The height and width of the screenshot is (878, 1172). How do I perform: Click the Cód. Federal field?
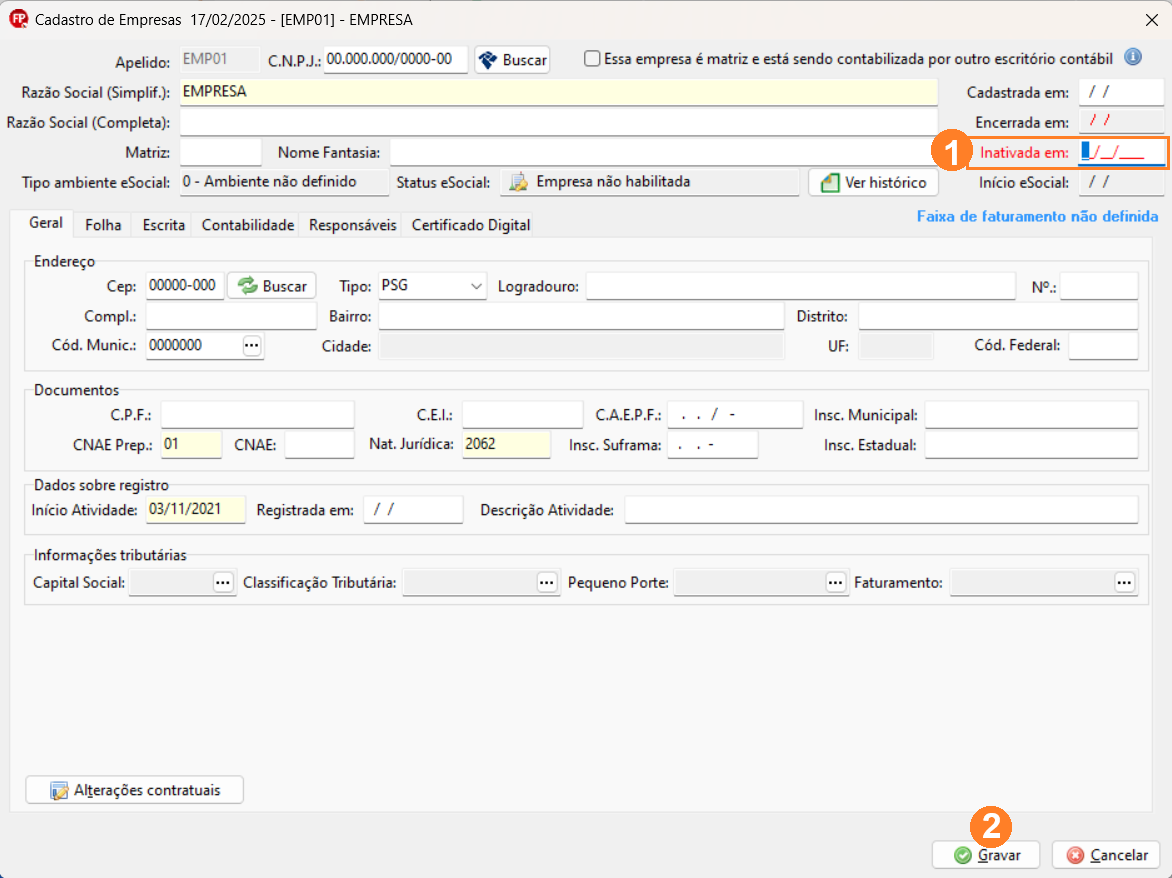click(x=1103, y=346)
